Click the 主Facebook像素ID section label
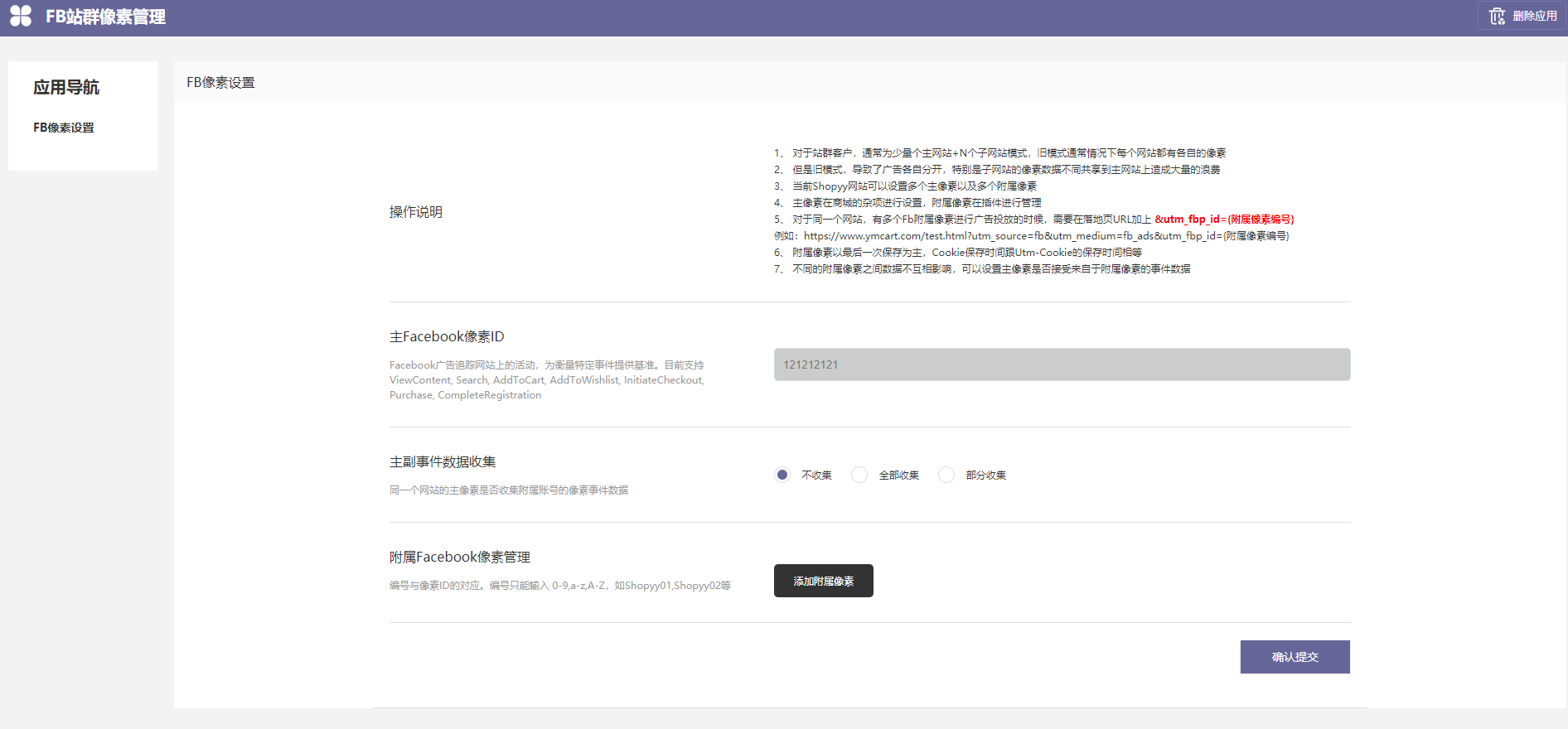Screen dimensions: 1568x729 (x=447, y=336)
